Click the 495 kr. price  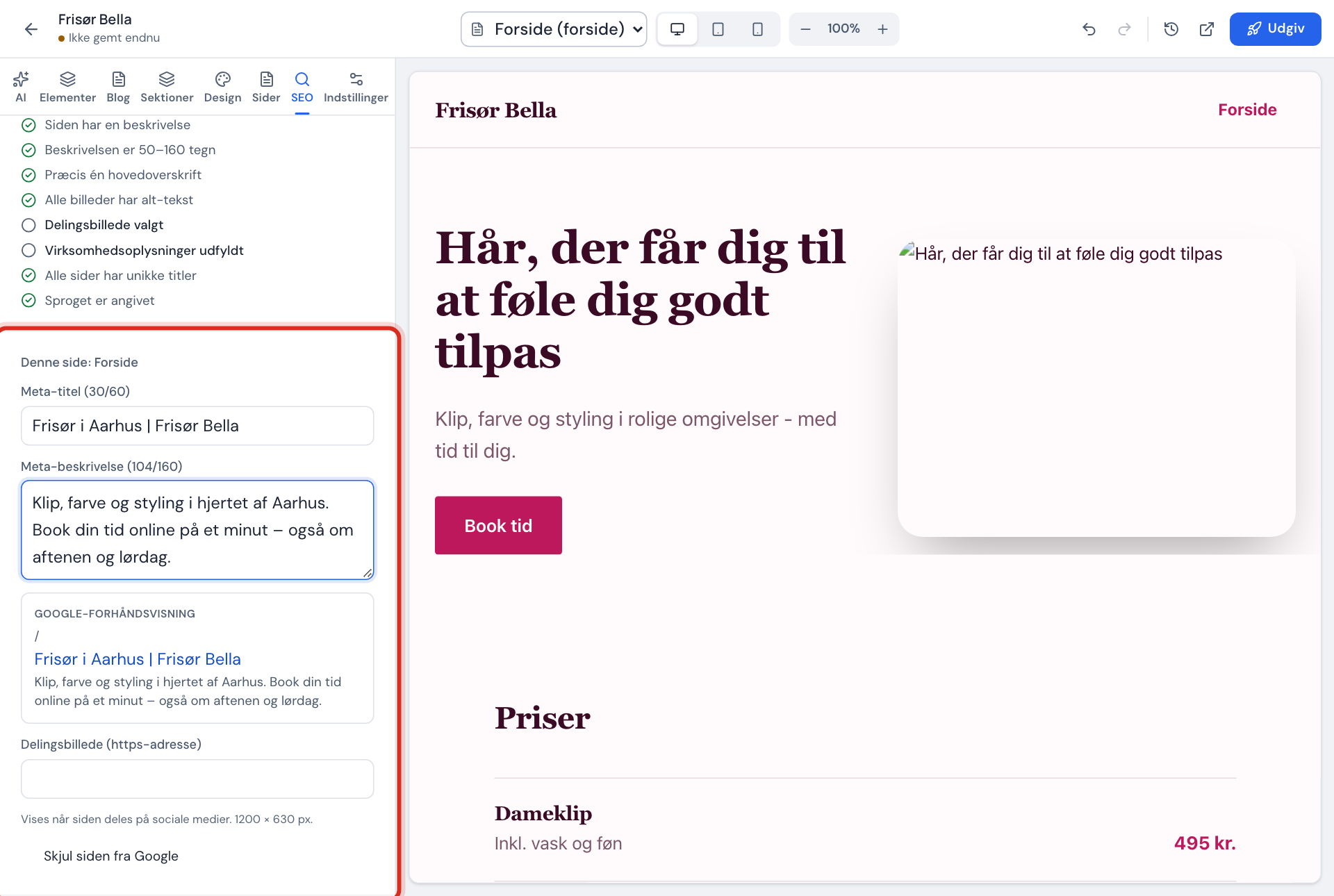tap(1205, 843)
